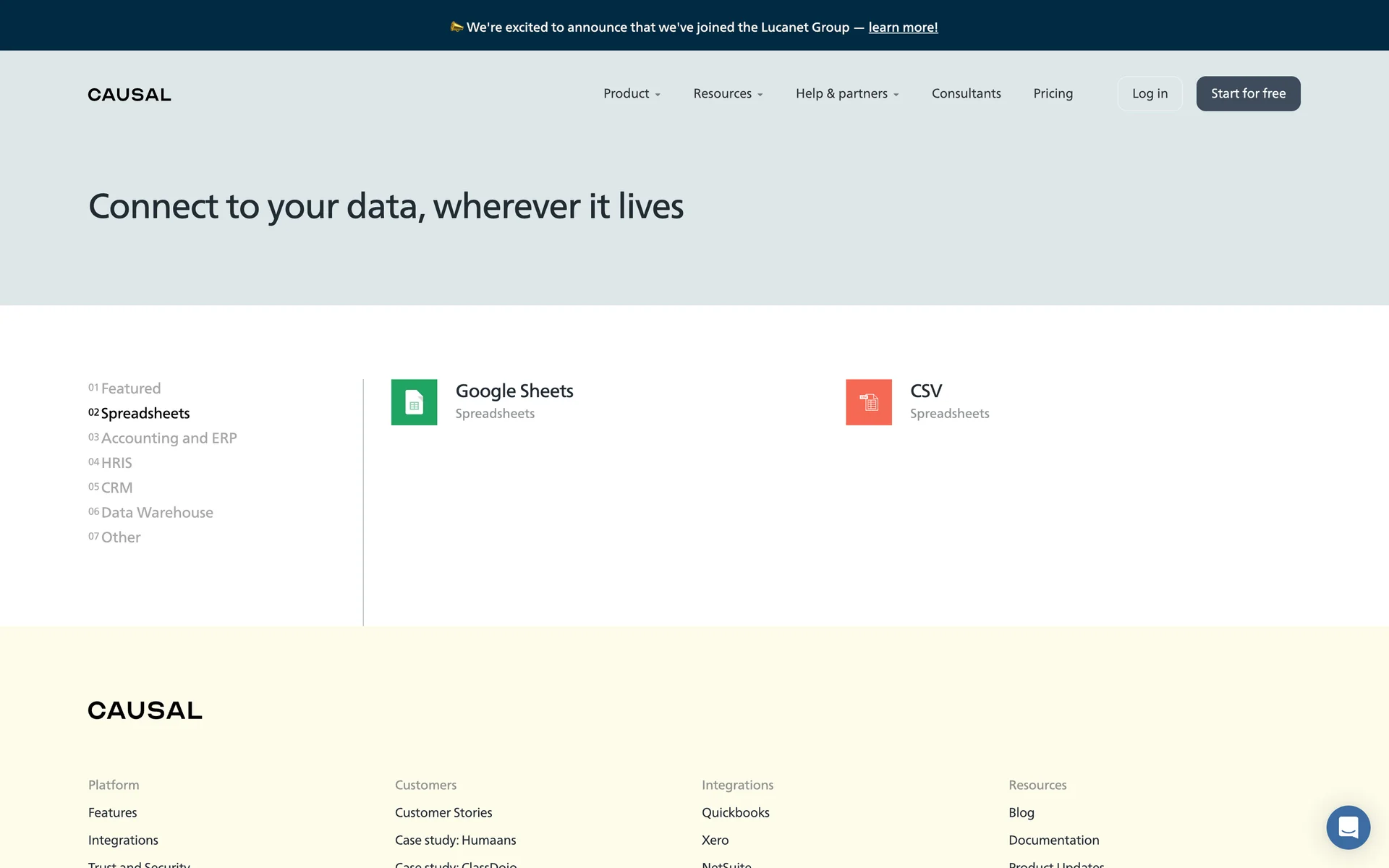This screenshot has width=1389, height=868.
Task: Select the Data Warehouse category
Action: point(156,513)
